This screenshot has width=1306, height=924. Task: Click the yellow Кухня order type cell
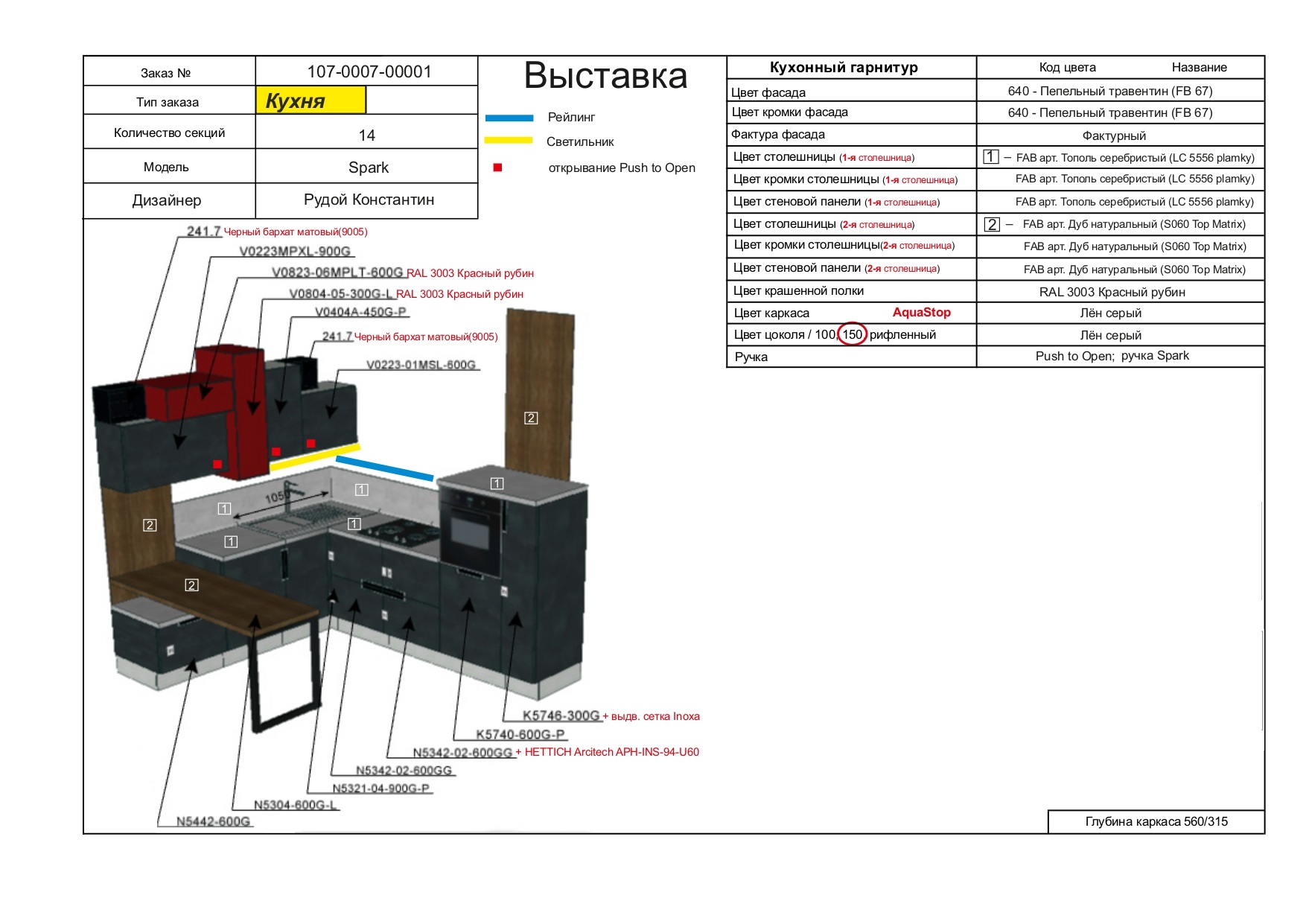click(x=310, y=101)
